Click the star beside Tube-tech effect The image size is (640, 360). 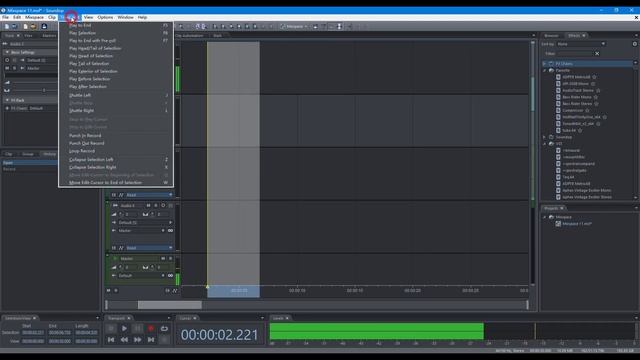[x=580, y=131]
